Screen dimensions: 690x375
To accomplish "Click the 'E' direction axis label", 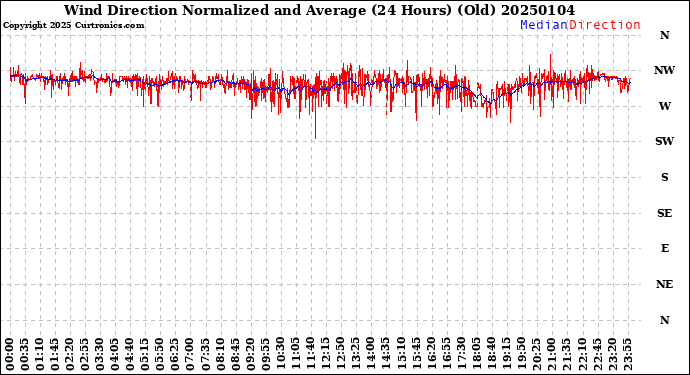I will coord(664,248).
